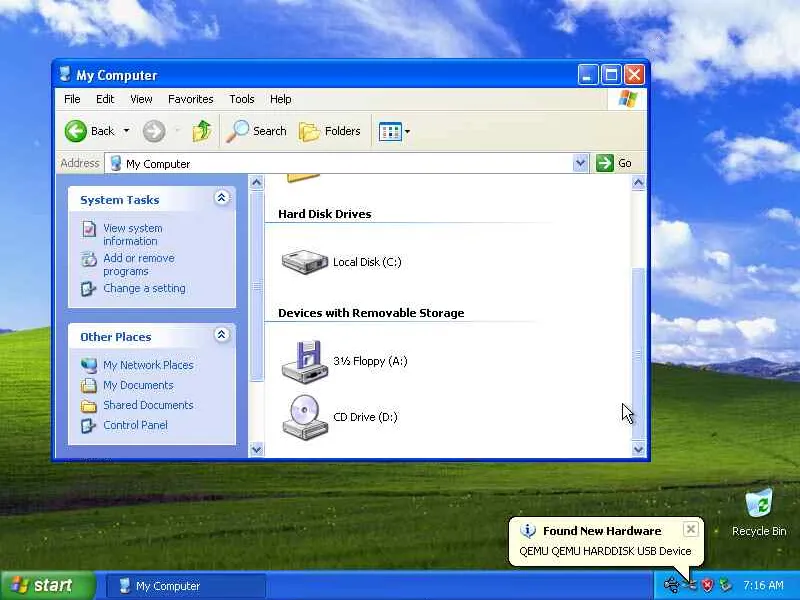Click the Shared Documents folder icon
The width and height of the screenshot is (800, 600).
pyautogui.click(x=89, y=406)
